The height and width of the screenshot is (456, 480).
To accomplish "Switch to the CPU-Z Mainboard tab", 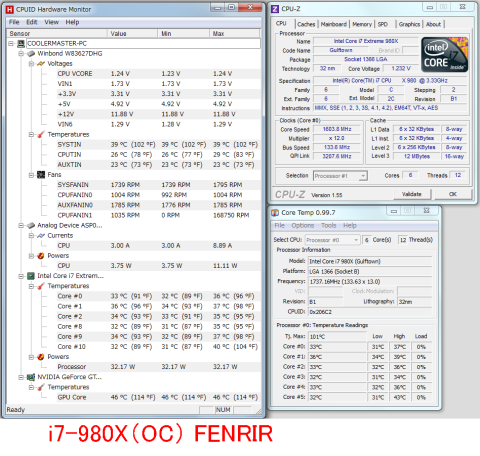I will point(334,24).
